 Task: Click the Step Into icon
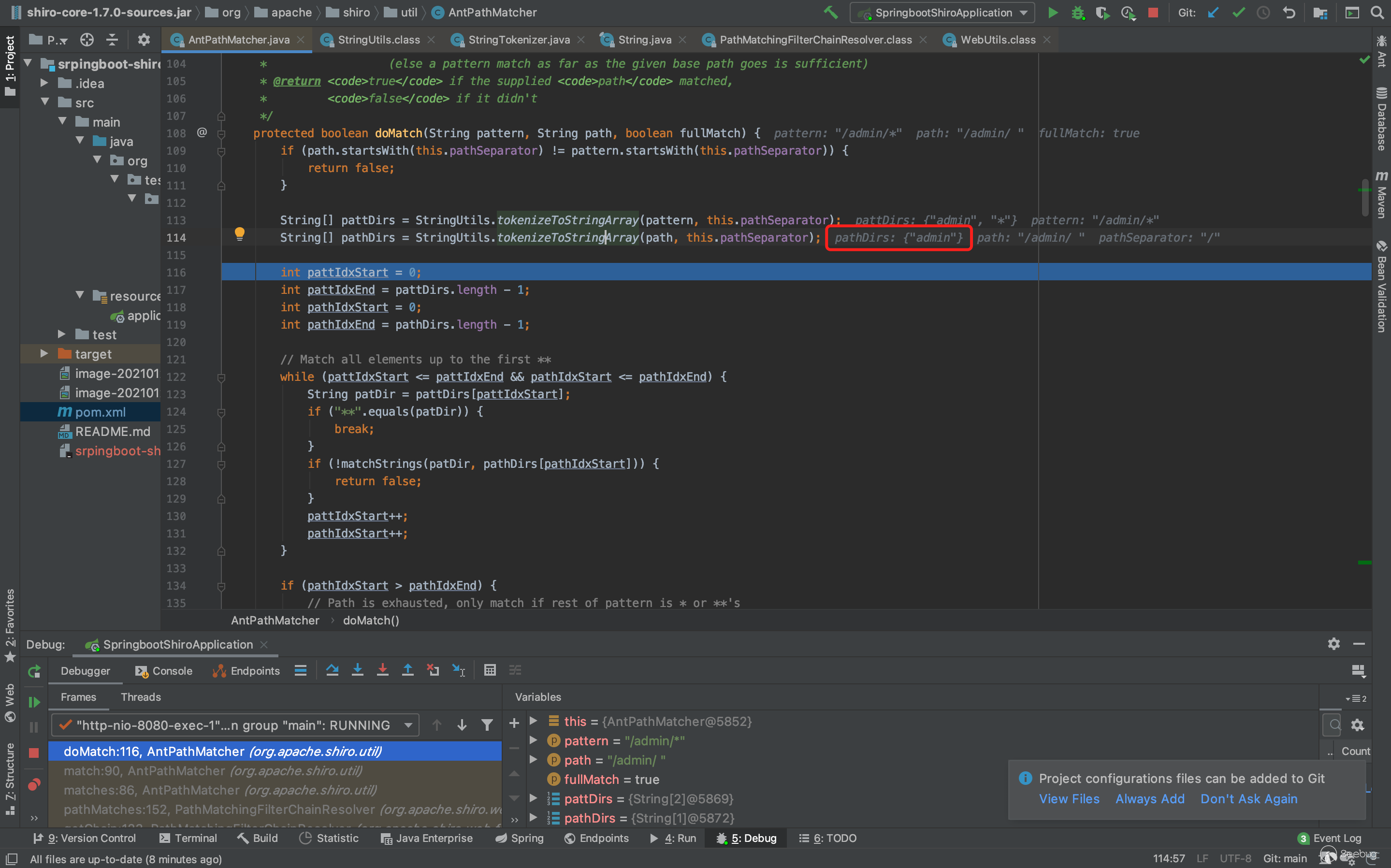click(x=357, y=670)
